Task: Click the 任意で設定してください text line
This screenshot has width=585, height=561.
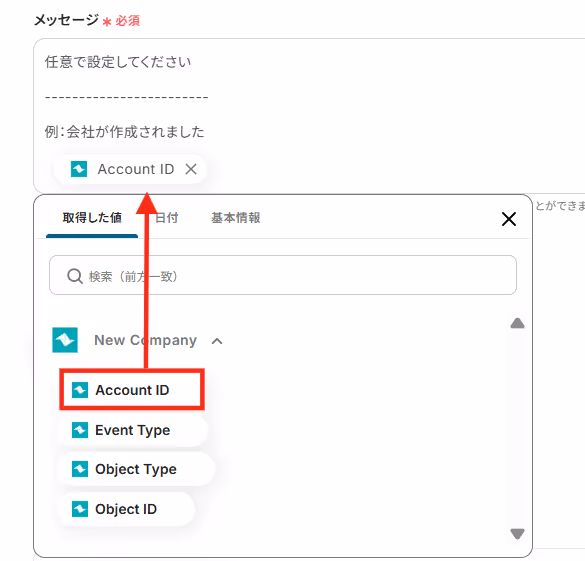Action: (118, 62)
